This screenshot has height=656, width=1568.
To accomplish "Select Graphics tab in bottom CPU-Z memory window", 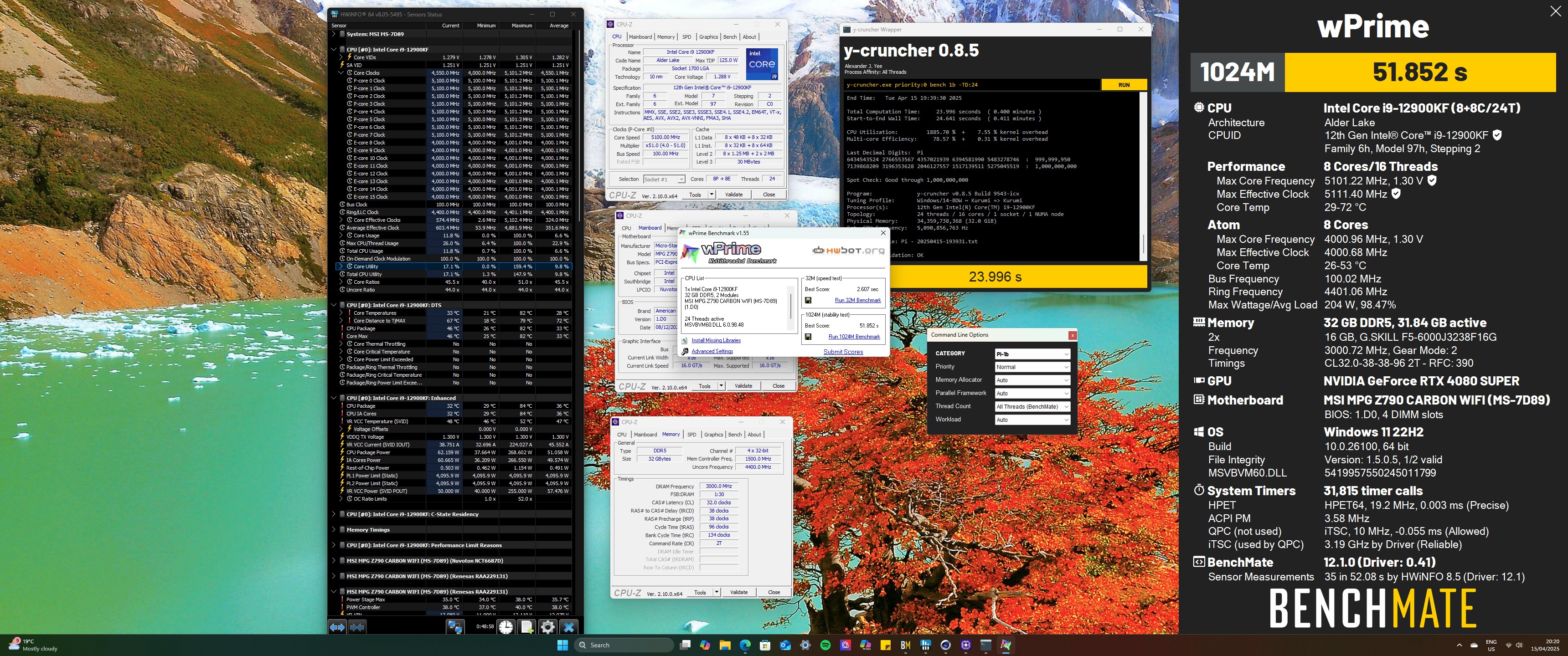I will pyautogui.click(x=713, y=435).
